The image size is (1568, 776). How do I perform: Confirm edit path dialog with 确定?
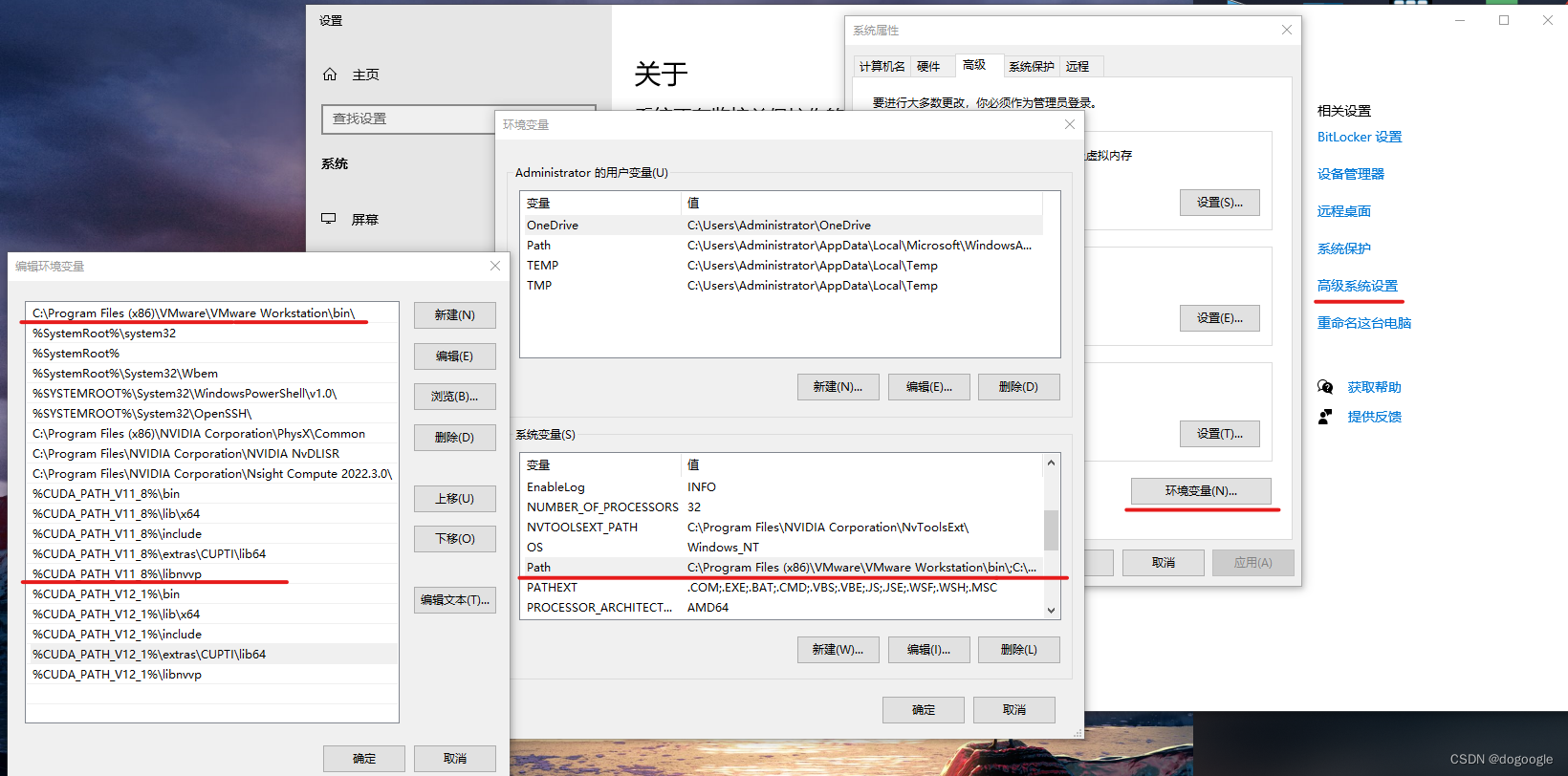coord(364,759)
